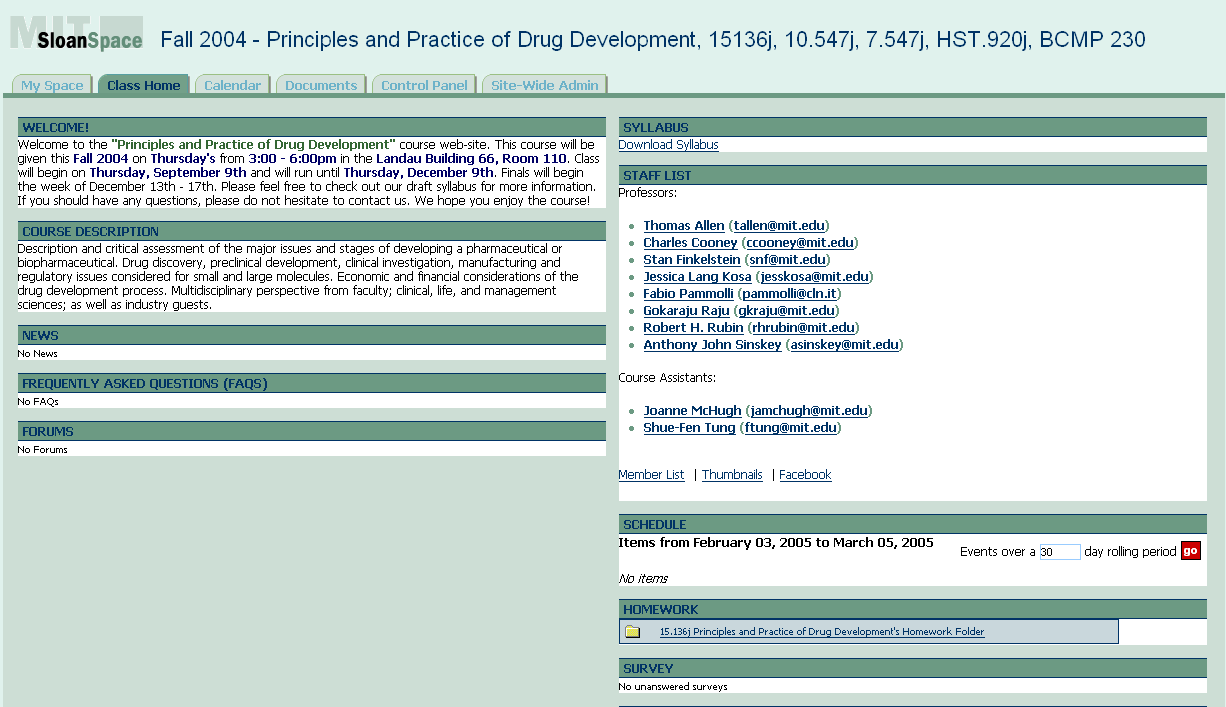Go to the Control Panel tab

click(424, 86)
